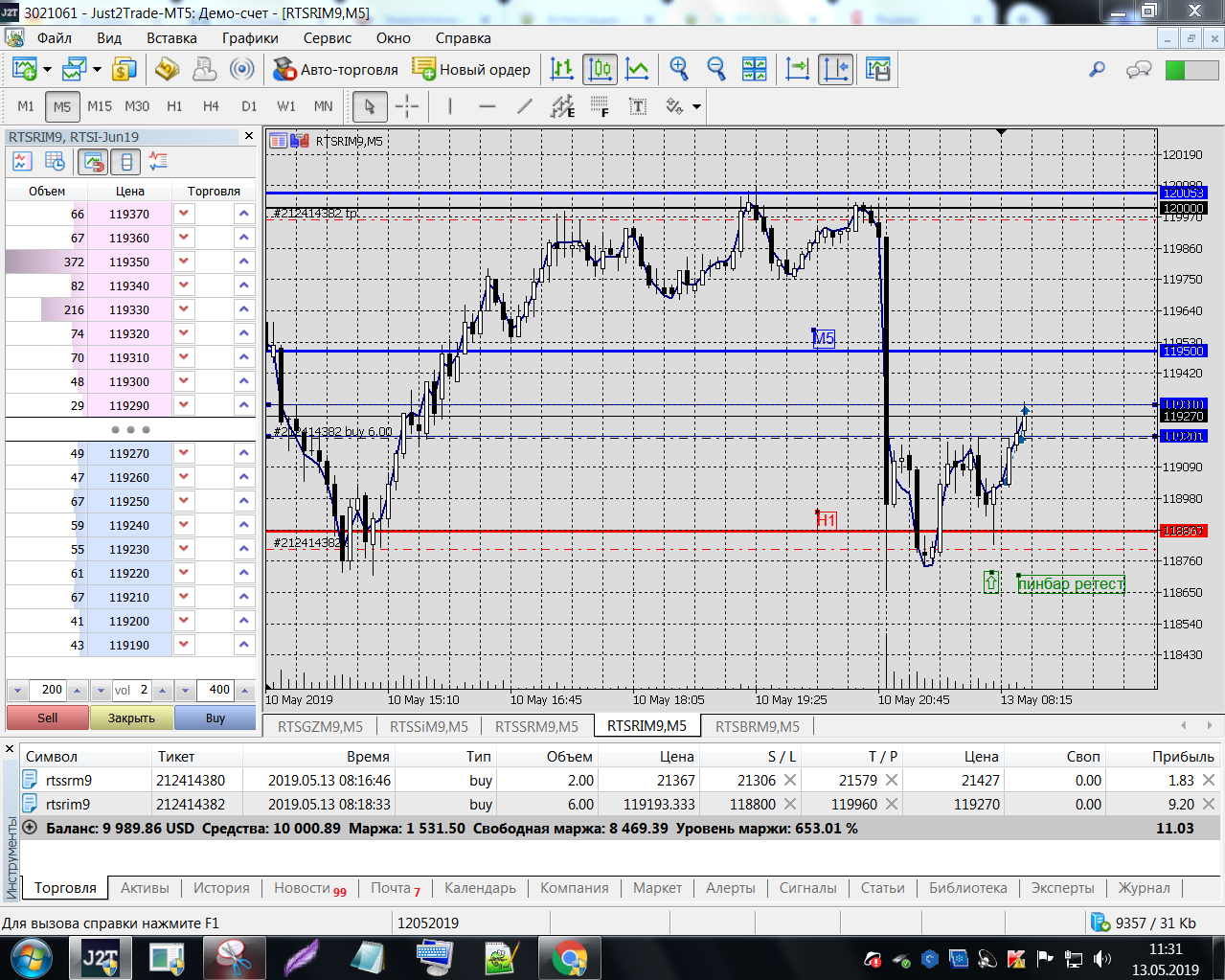The image size is (1225, 980).
Task: Select the crosshair cursor tool
Action: [407, 106]
